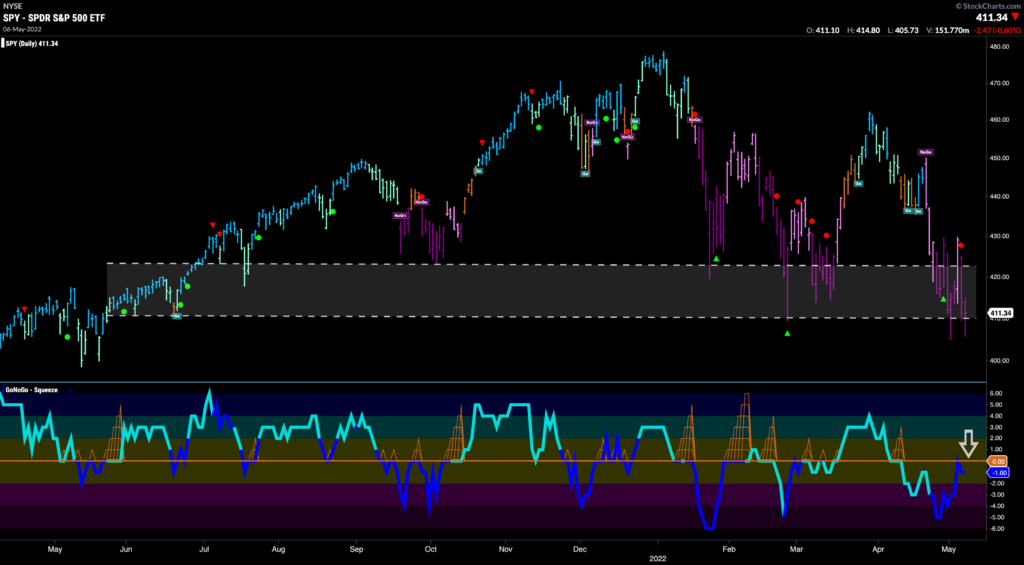
Task: Click the blue -1.00 oscillator value tag
Action: point(998,472)
